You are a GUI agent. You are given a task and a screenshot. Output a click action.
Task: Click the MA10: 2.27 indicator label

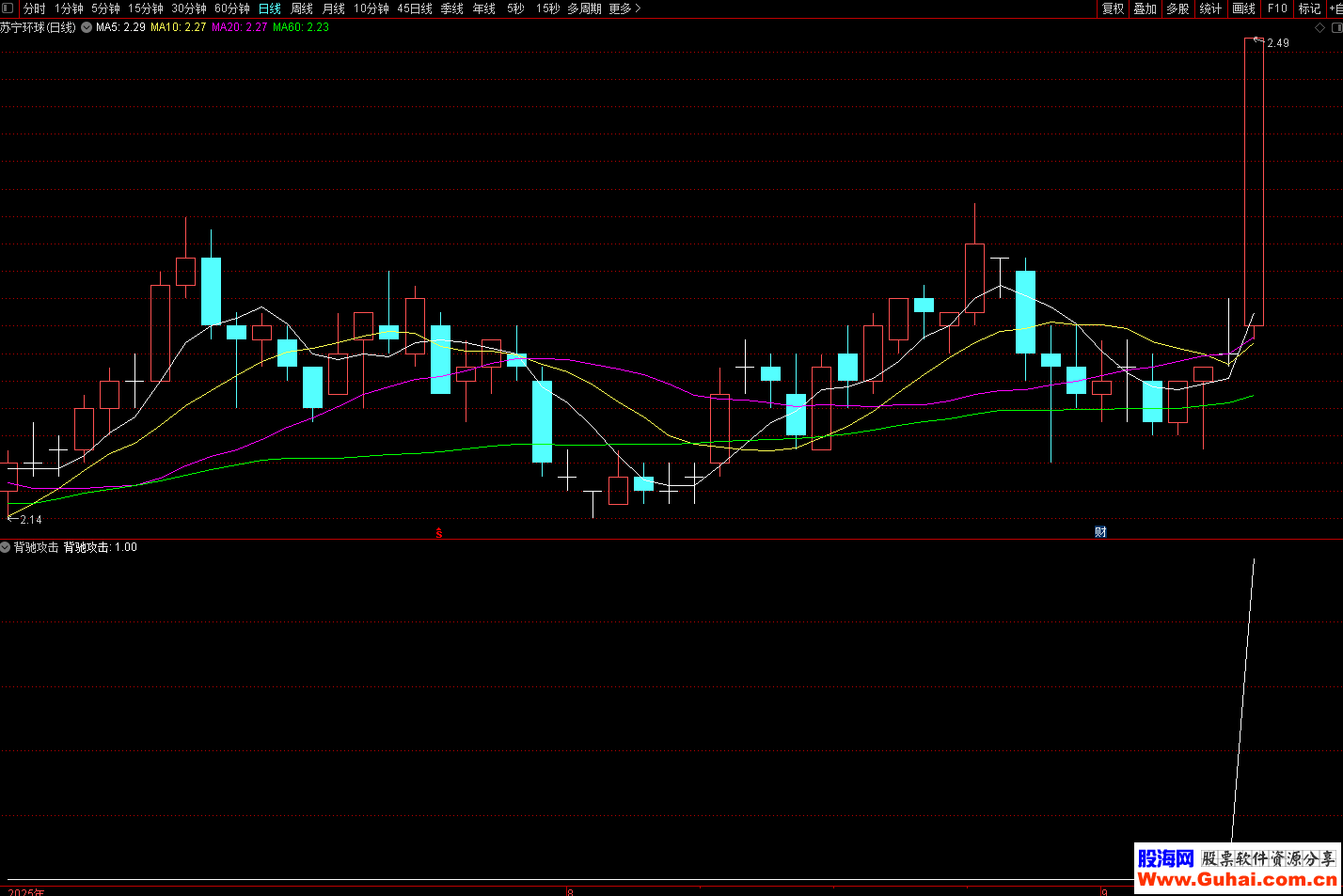179,27
